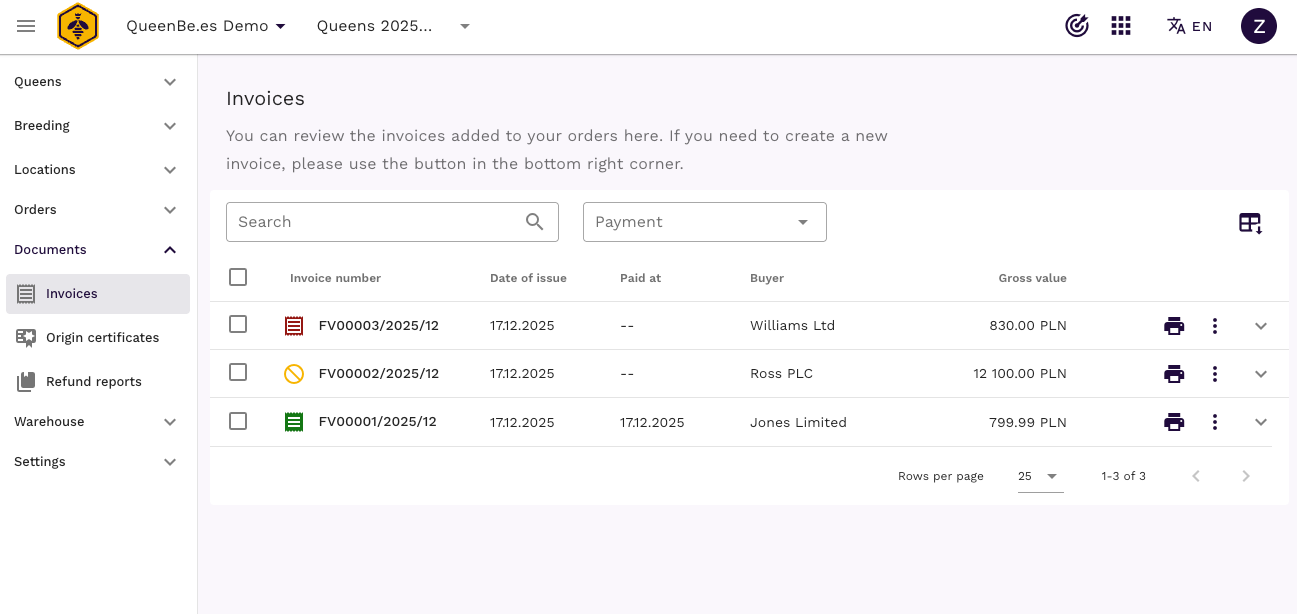Click the QueenBe.es bee logo

coord(77,26)
